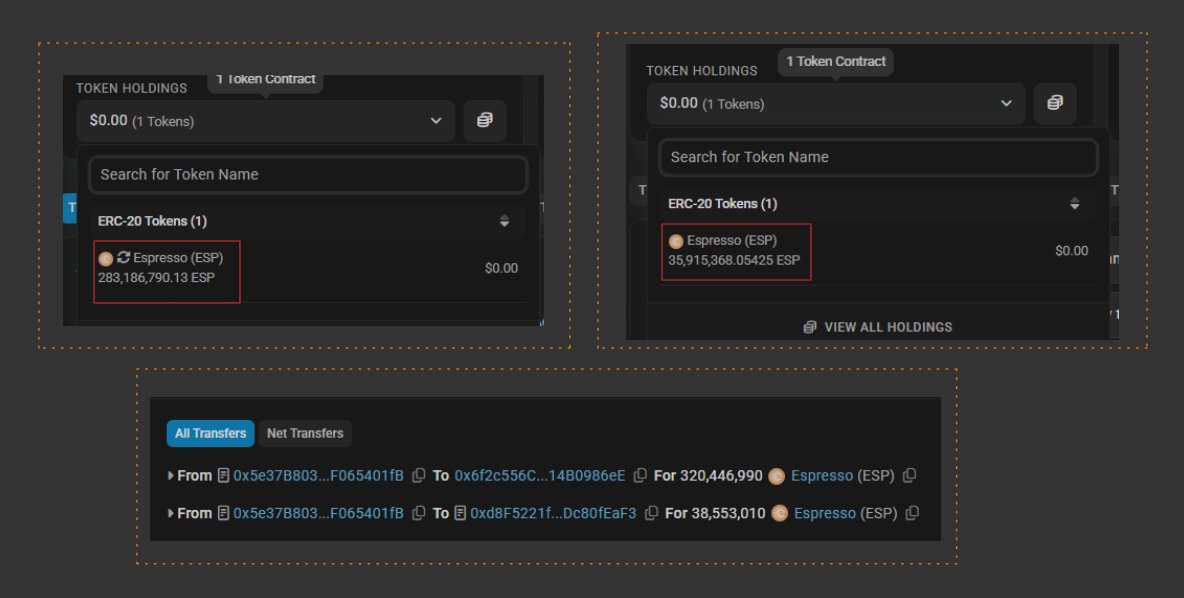Sort the right ERC-20 Tokens (1) list
This screenshot has width=1184, height=598.
pos(1075,204)
